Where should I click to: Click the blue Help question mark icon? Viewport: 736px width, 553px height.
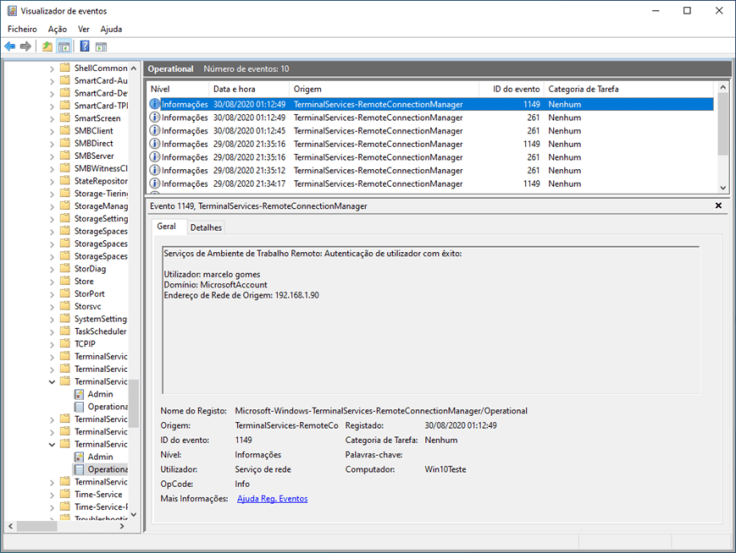[85, 46]
